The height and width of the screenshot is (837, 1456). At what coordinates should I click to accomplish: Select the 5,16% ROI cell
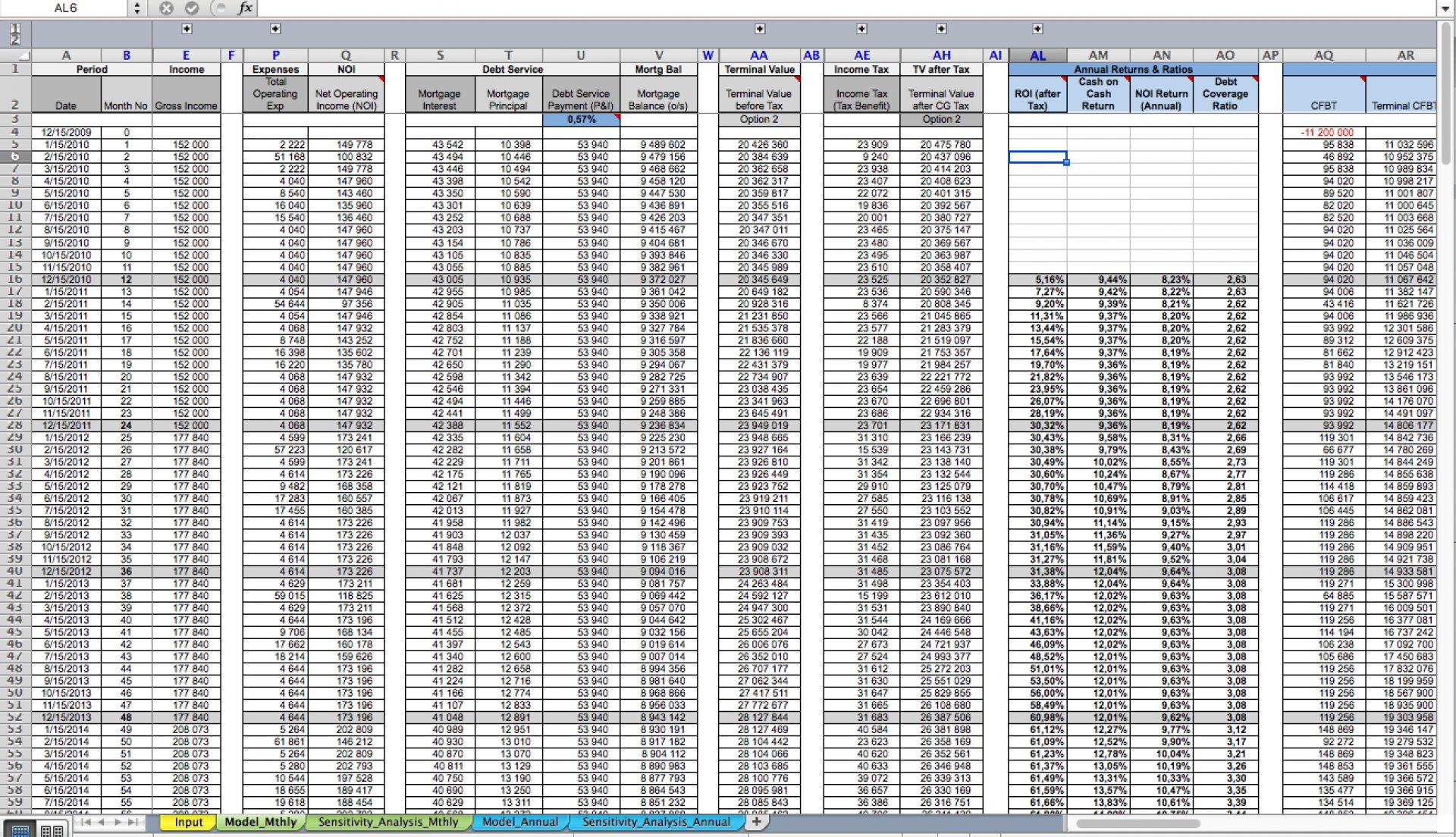(1037, 279)
